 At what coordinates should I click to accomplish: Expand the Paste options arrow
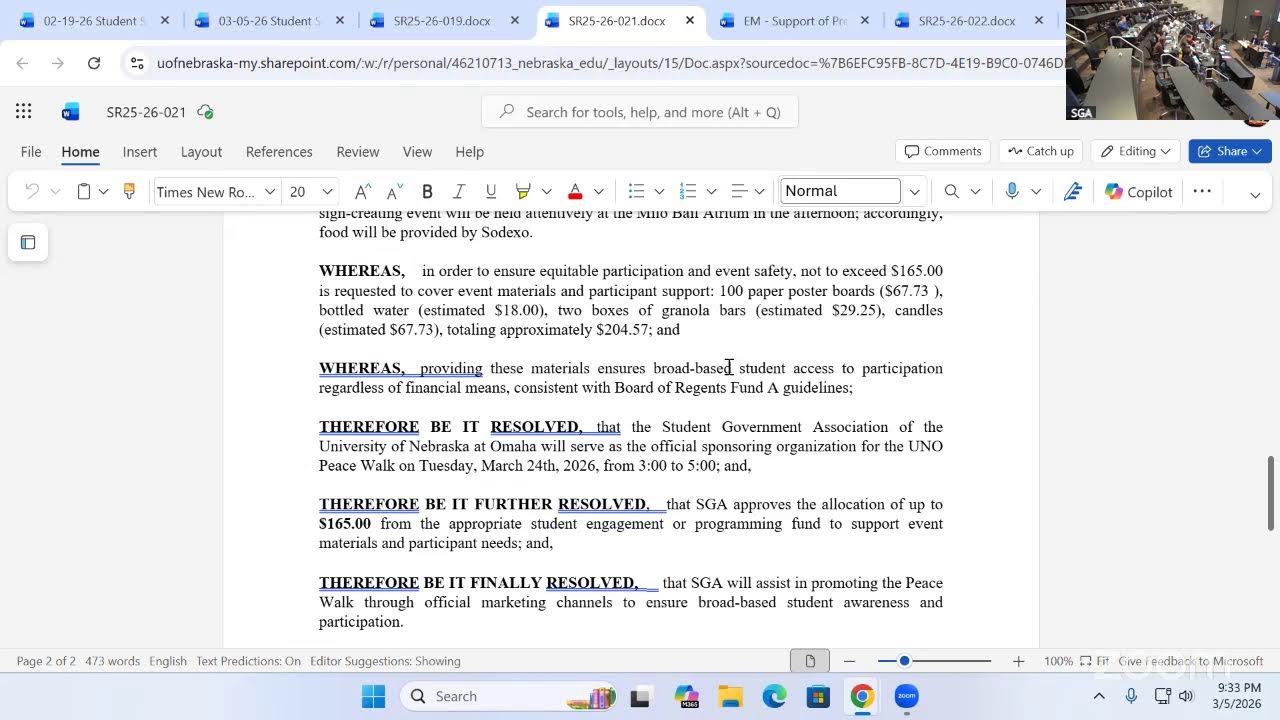pos(103,192)
